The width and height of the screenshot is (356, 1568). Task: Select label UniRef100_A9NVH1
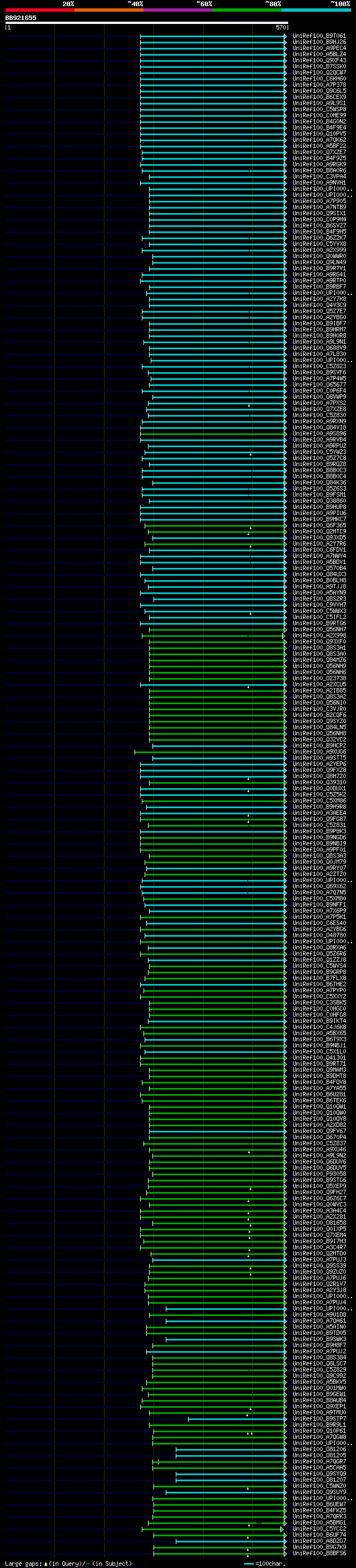tap(319, 182)
